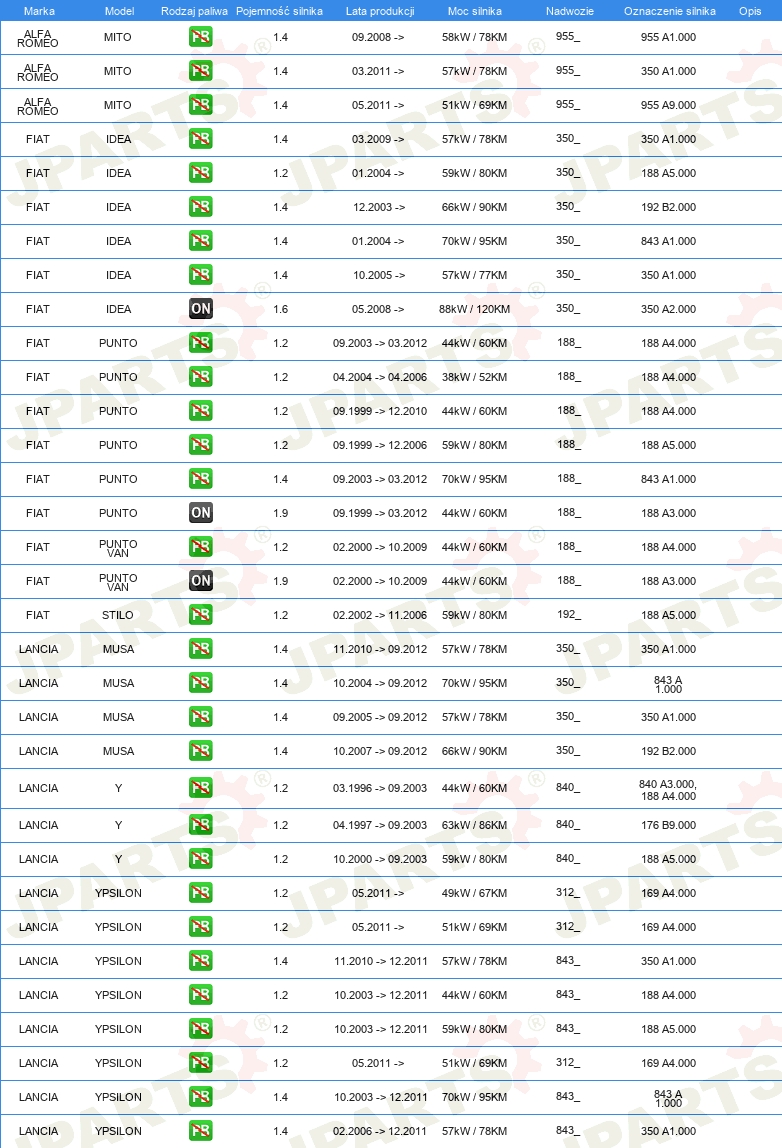
Task: Click production date 10.2005 ->
Action: (x=379, y=275)
